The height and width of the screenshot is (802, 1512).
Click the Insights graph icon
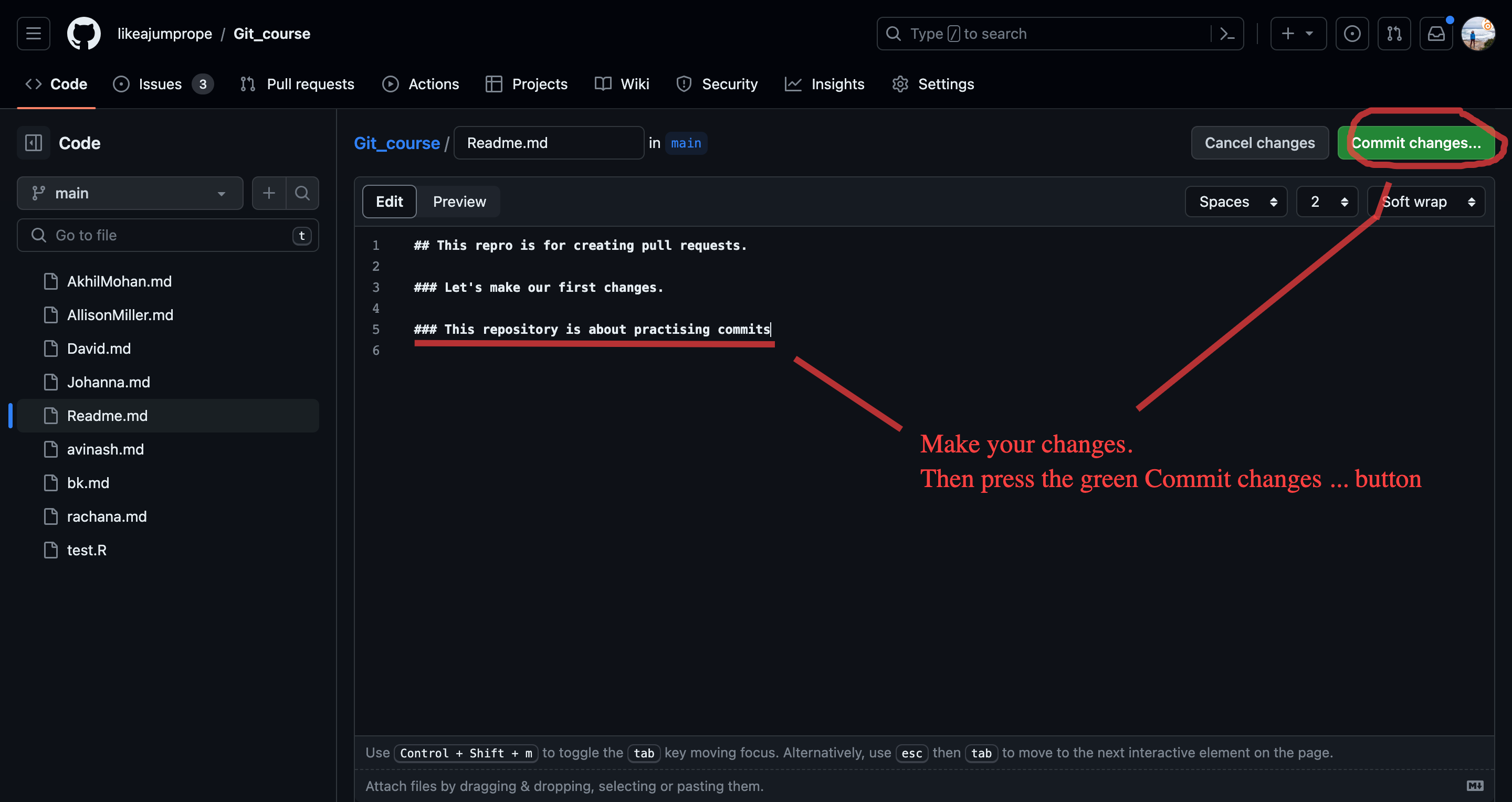click(x=794, y=84)
